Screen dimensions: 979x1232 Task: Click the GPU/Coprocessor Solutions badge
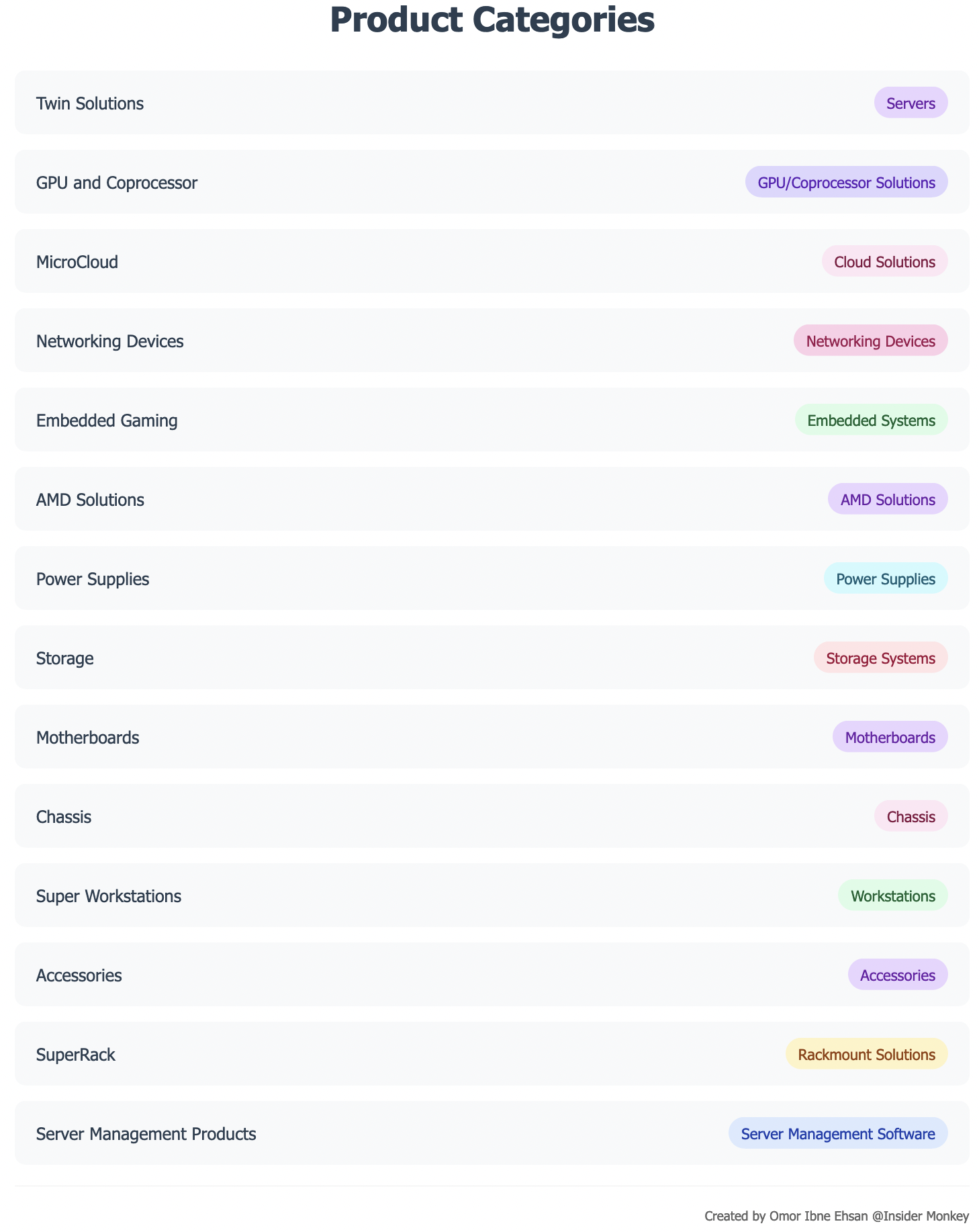point(846,182)
